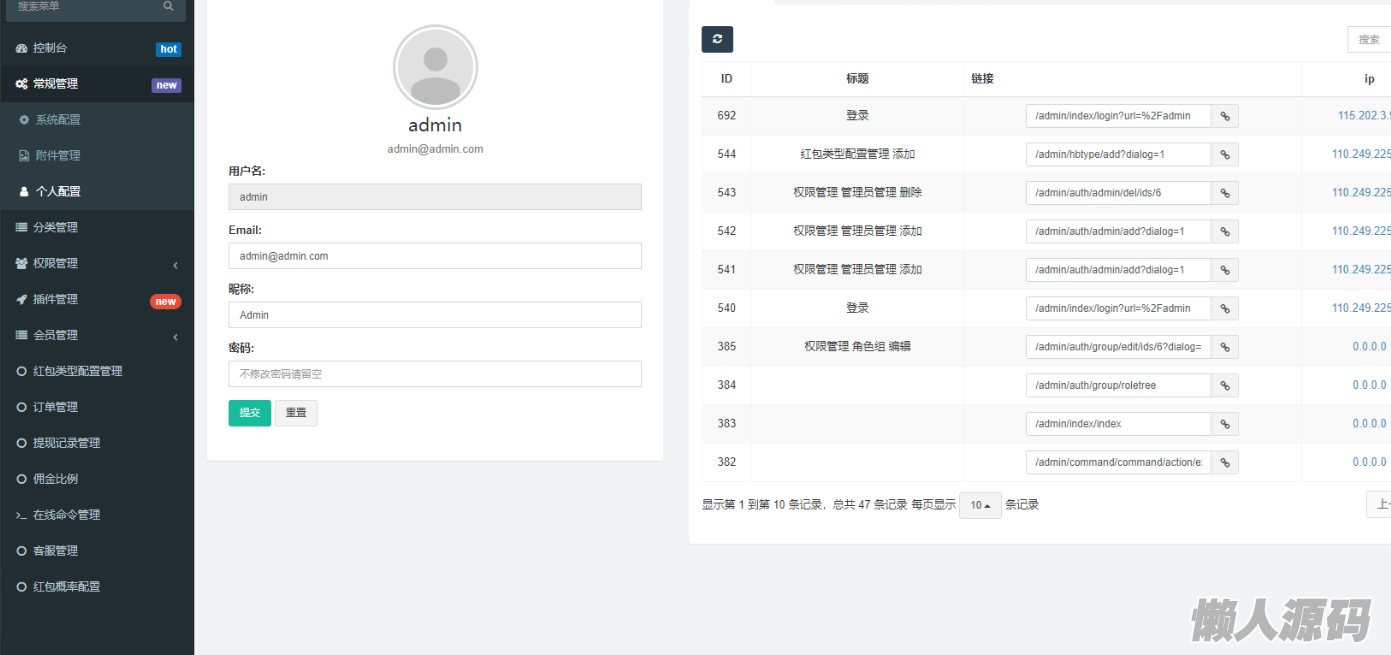
Task: Click link icon for log row 382
Action: point(1224,463)
